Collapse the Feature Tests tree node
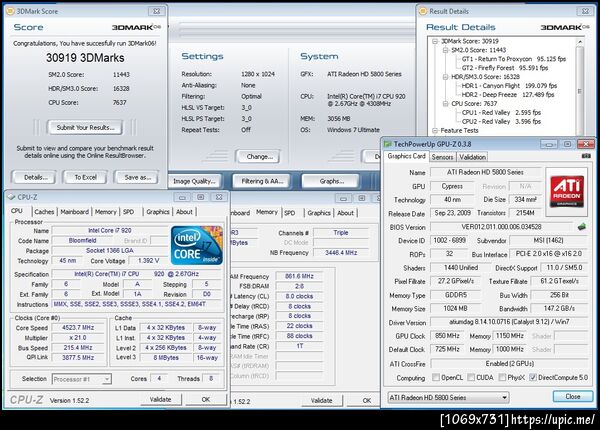The image size is (600, 430). (x=435, y=130)
